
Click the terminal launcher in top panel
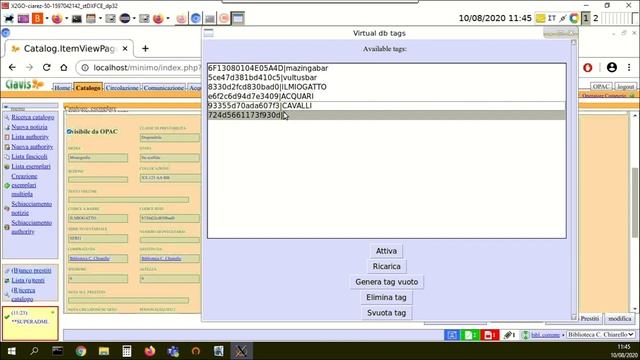[76, 18]
